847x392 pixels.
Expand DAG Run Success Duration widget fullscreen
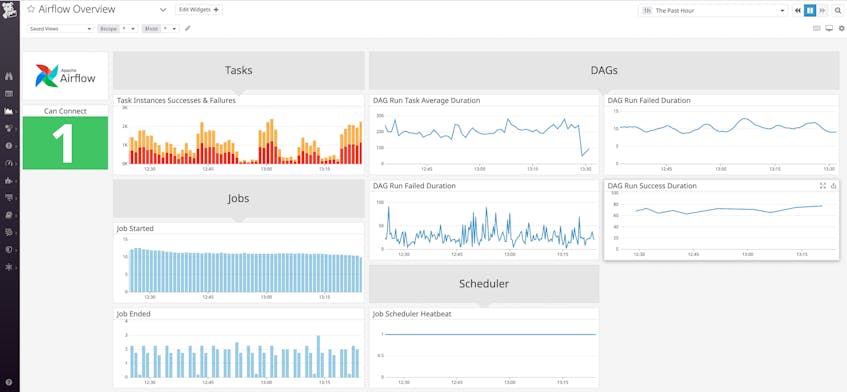(823, 185)
